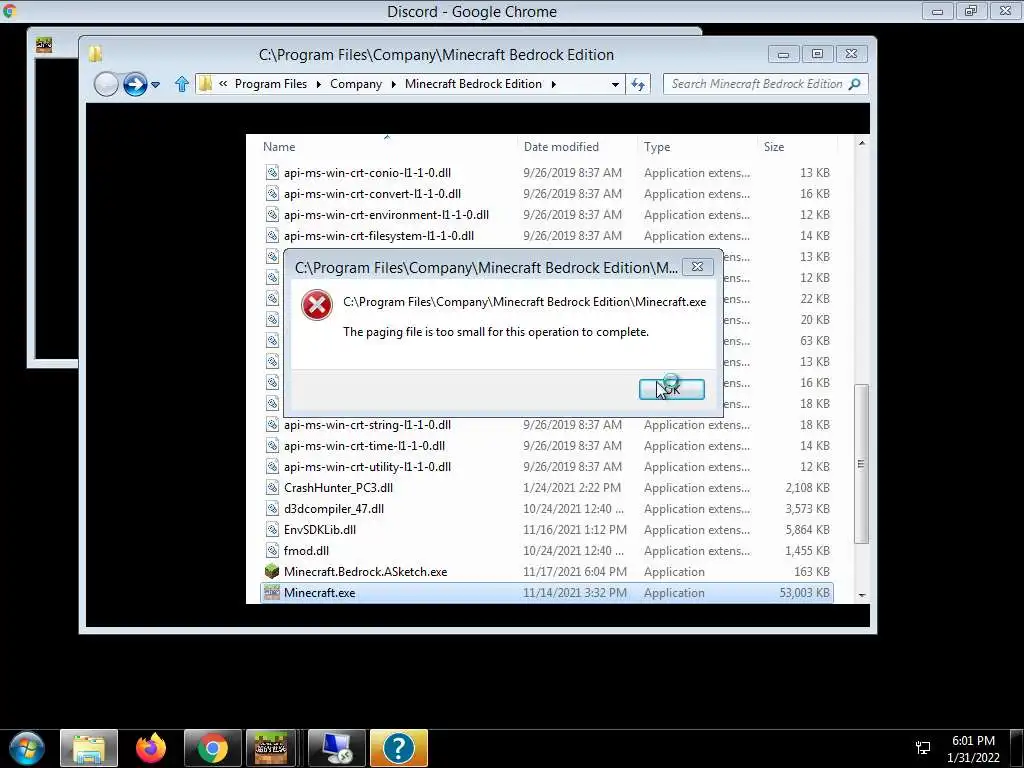The image size is (1024, 768).
Task: Click the DLL icon of CrashHunter_PC3.dll
Action: click(272, 488)
